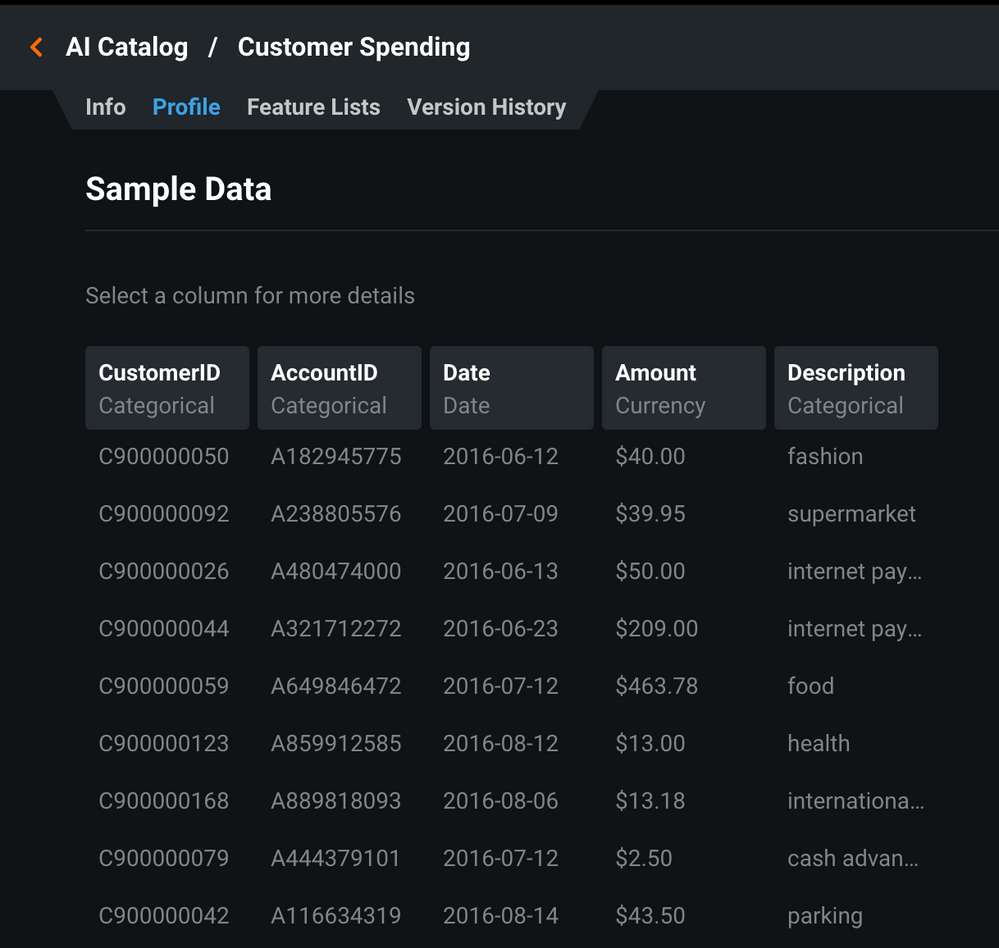Image resolution: width=999 pixels, height=948 pixels.
Task: Go to AI Catalog breadcrumb
Action: tap(127, 47)
